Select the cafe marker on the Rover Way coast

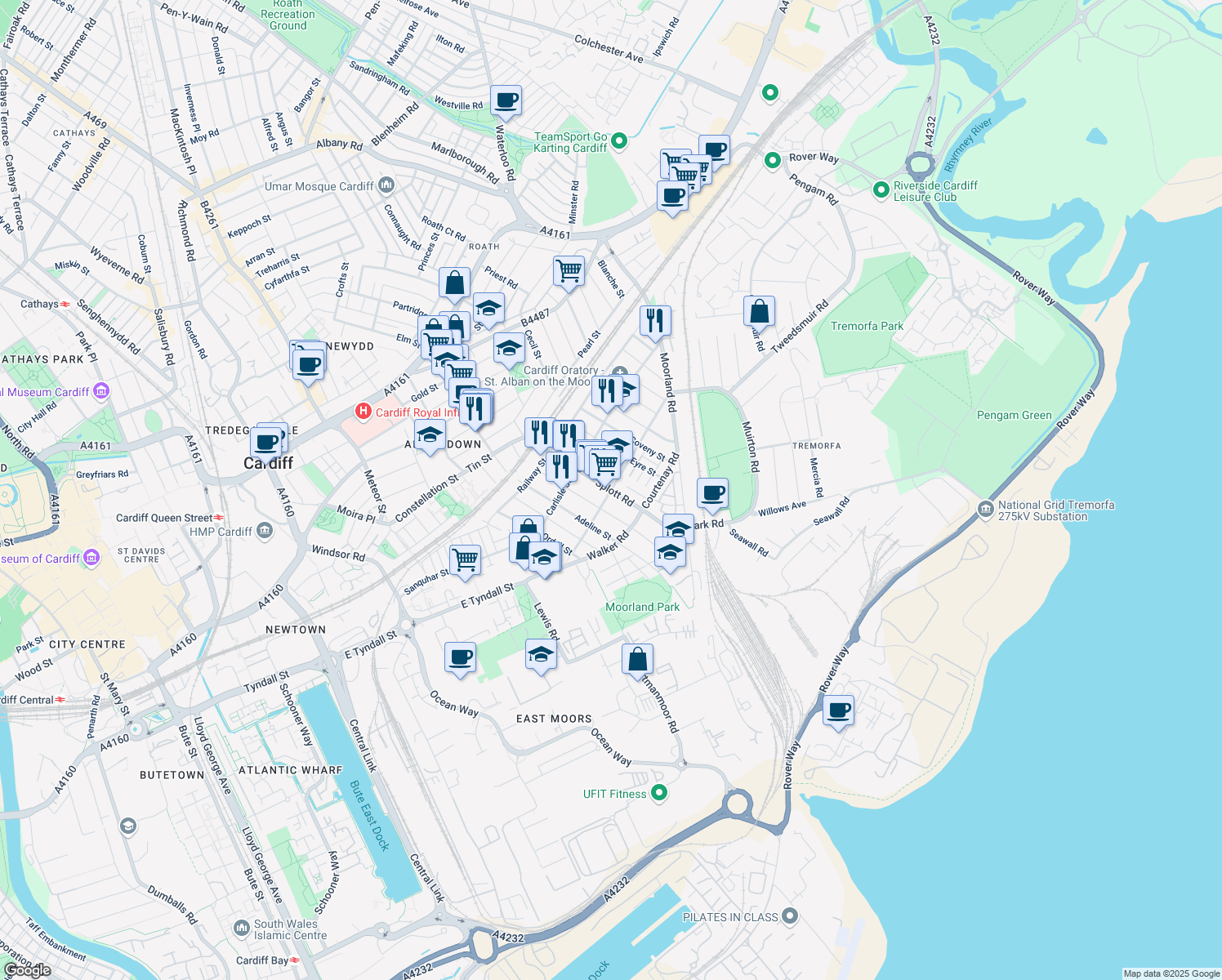click(x=838, y=712)
